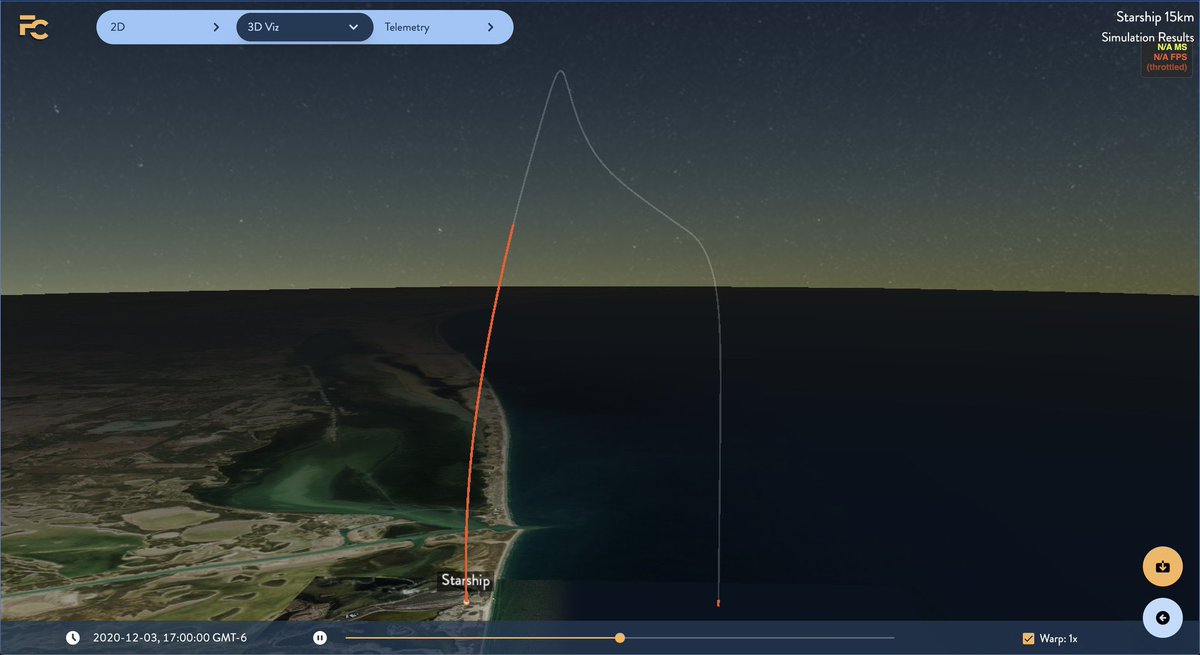The height and width of the screenshot is (655, 1200).
Task: Click the back arrow button
Action: [x=1162, y=618]
